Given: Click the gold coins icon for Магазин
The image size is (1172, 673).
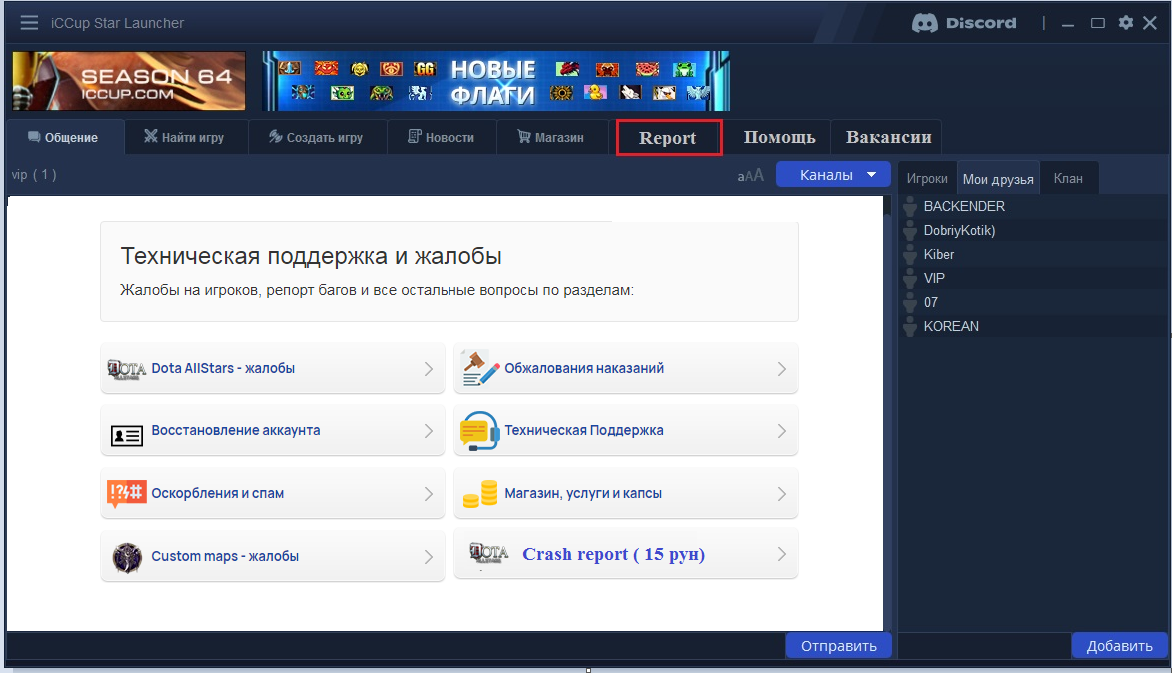Looking at the screenshot, I should click(x=480, y=494).
